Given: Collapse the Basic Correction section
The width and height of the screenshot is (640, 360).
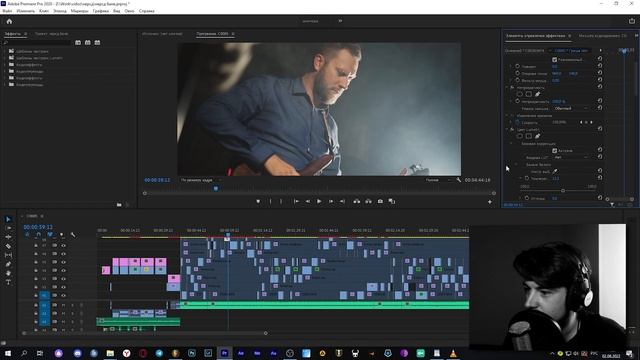Looking at the screenshot, I should (x=511, y=144).
